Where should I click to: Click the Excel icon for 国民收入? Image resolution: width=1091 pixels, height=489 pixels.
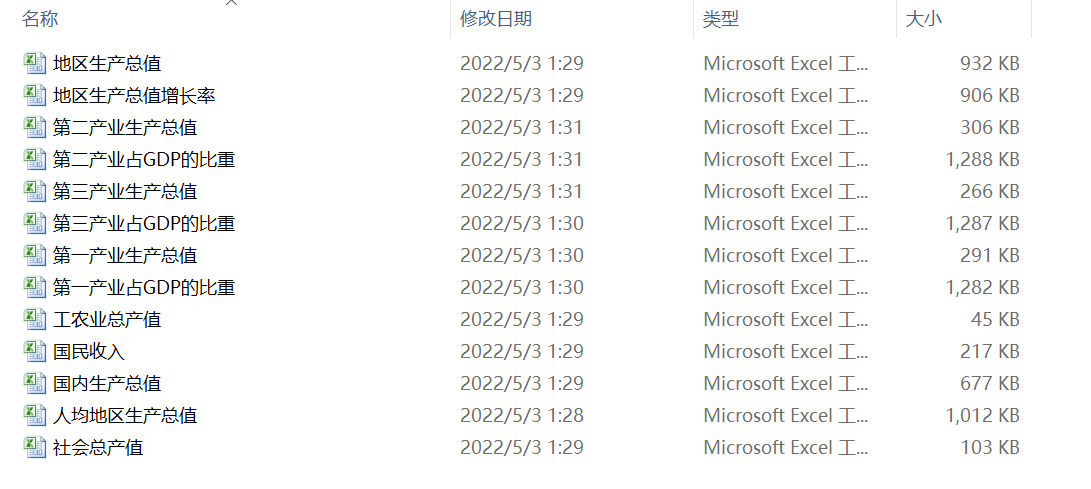[x=35, y=351]
